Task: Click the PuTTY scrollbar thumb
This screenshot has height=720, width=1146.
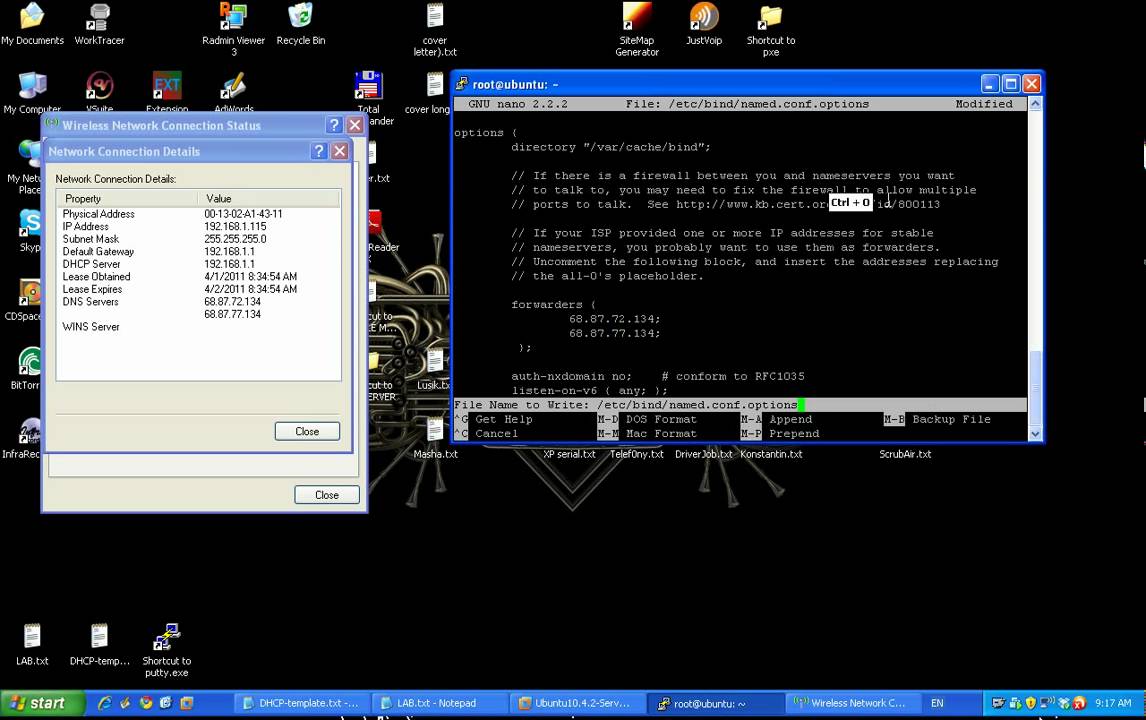Action: pyautogui.click(x=1035, y=387)
